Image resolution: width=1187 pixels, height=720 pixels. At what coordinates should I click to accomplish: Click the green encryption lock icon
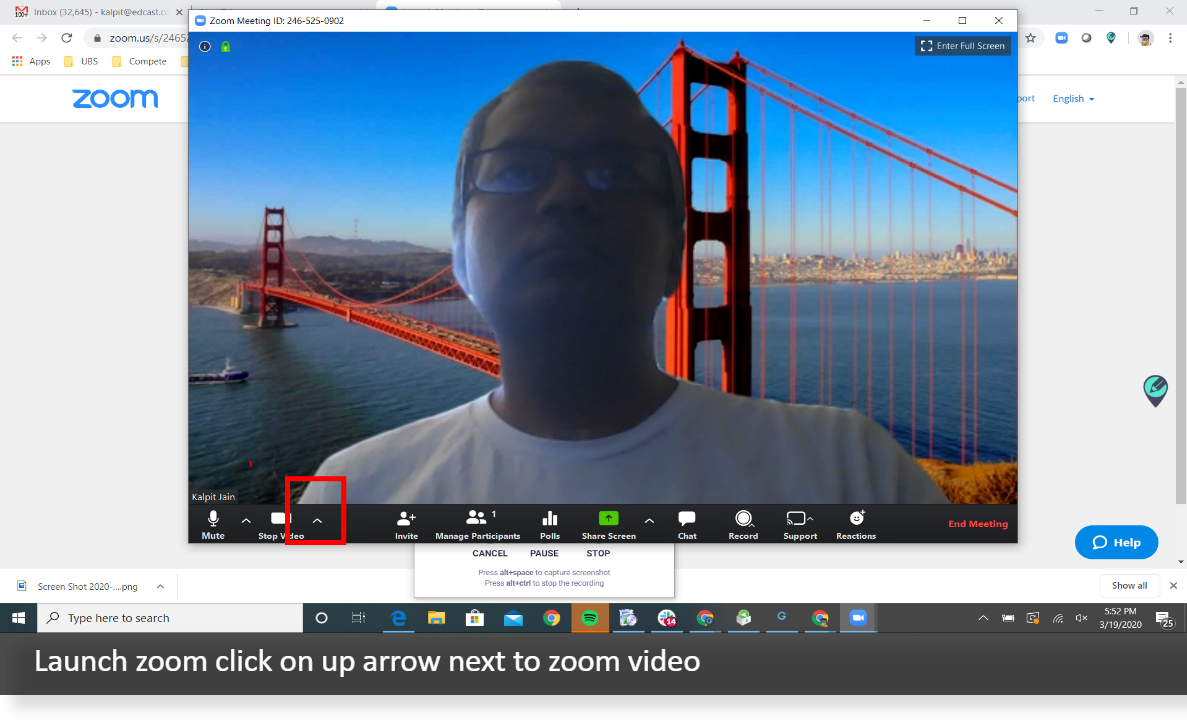click(226, 47)
